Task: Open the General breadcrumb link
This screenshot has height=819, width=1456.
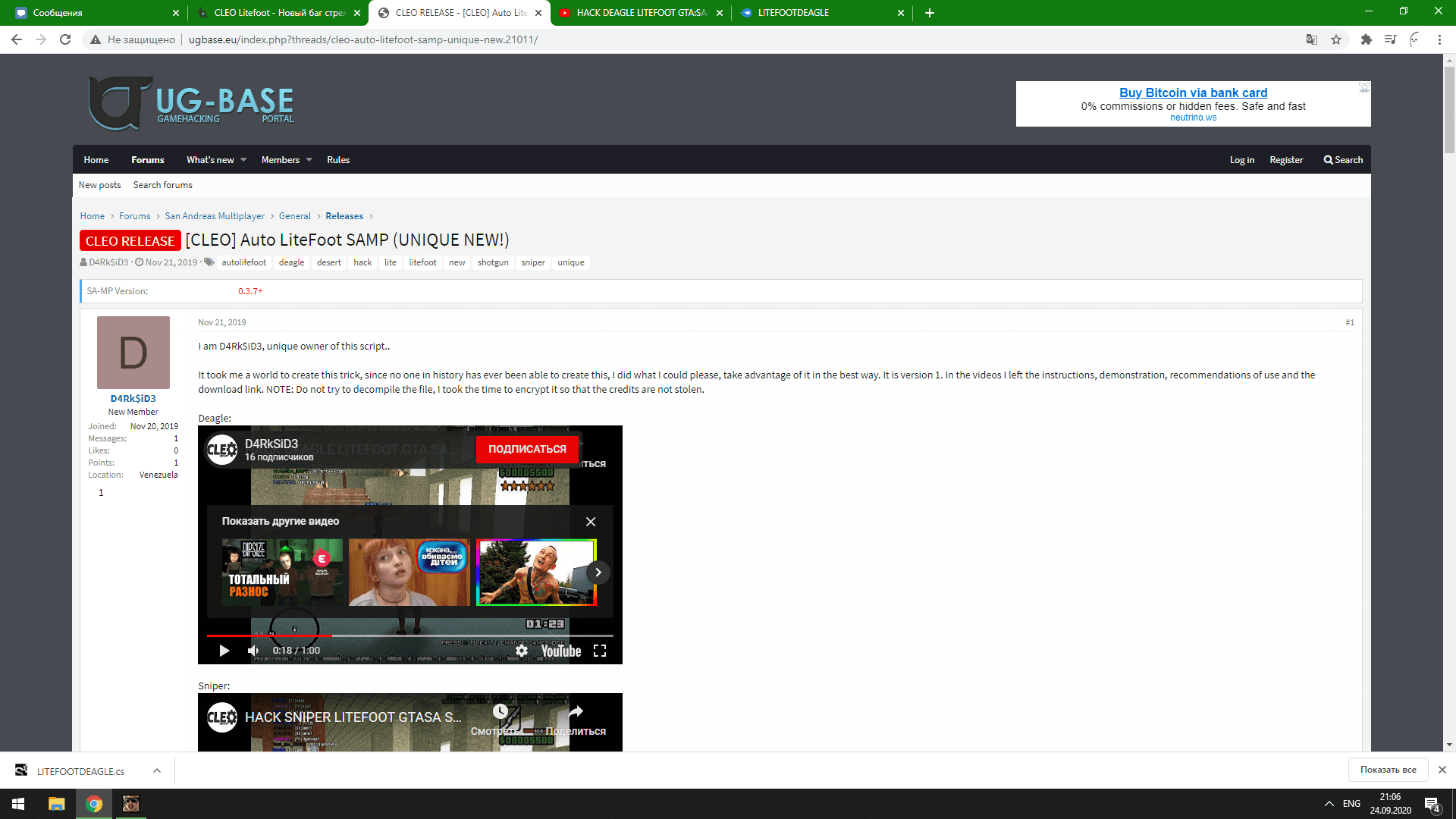Action: coord(295,216)
